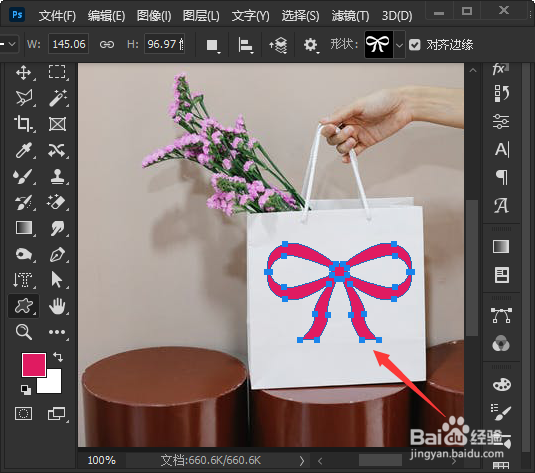Select the Polygonal Lasso tool
This screenshot has height=473, width=535.
click(24, 98)
